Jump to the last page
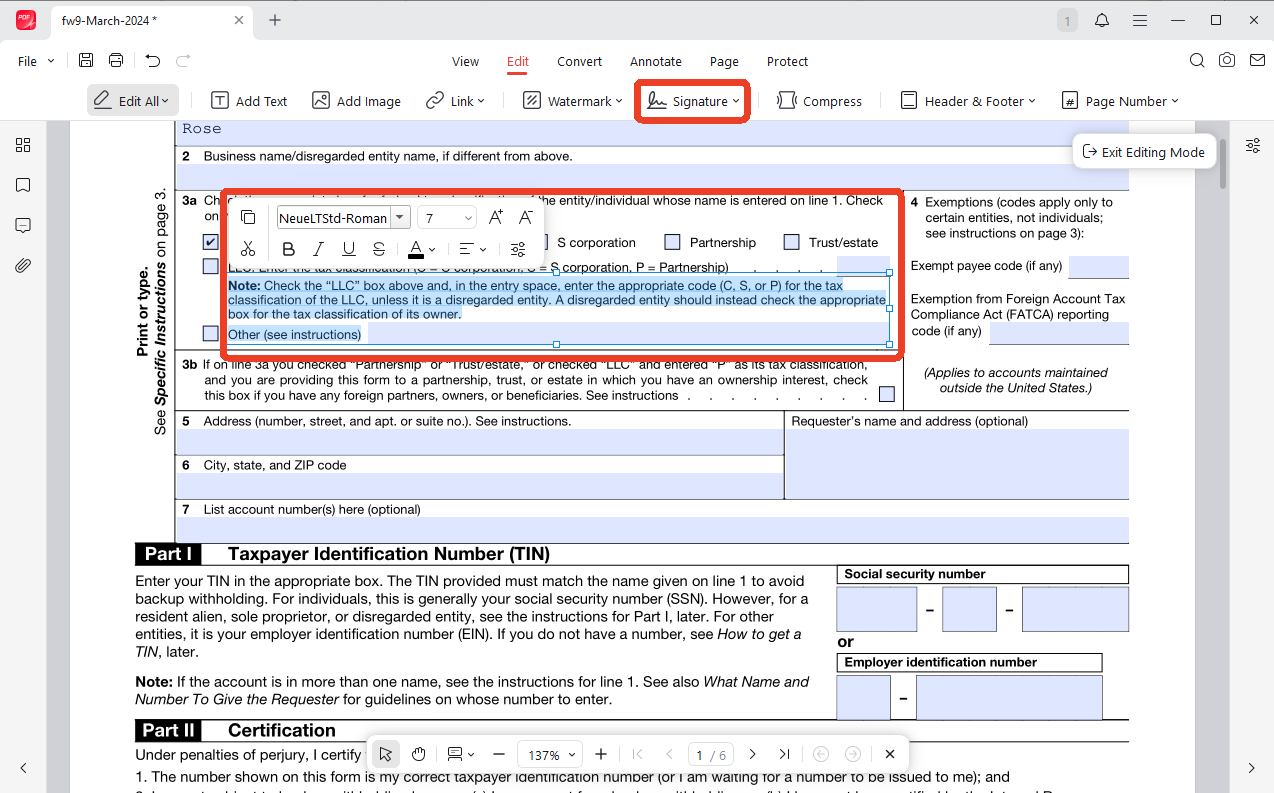This screenshot has width=1274, height=793. (784, 754)
